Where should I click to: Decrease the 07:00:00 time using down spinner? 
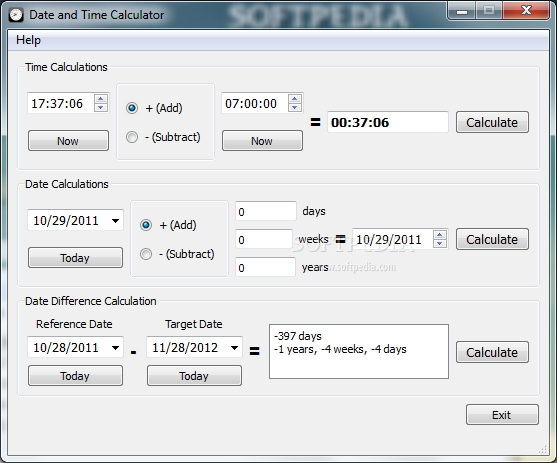(294, 107)
